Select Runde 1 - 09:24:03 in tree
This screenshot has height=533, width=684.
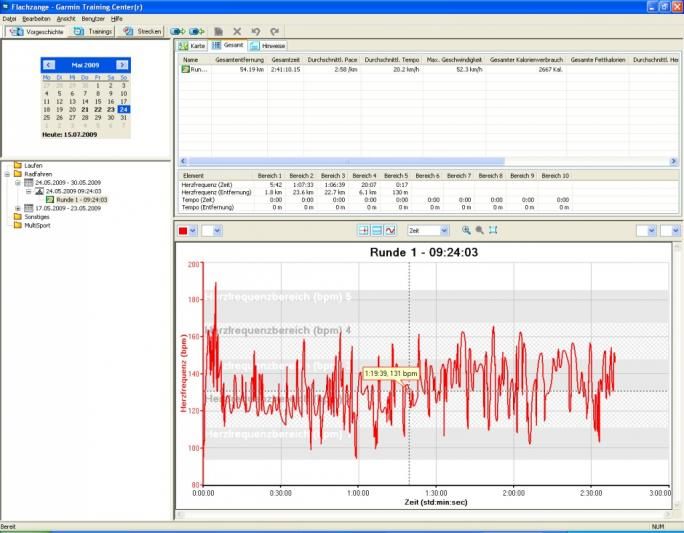(81, 199)
